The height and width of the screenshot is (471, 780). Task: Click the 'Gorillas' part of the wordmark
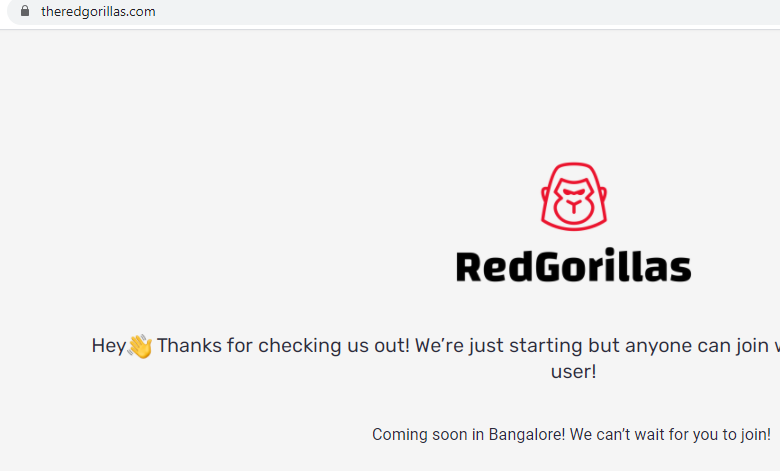(614, 266)
